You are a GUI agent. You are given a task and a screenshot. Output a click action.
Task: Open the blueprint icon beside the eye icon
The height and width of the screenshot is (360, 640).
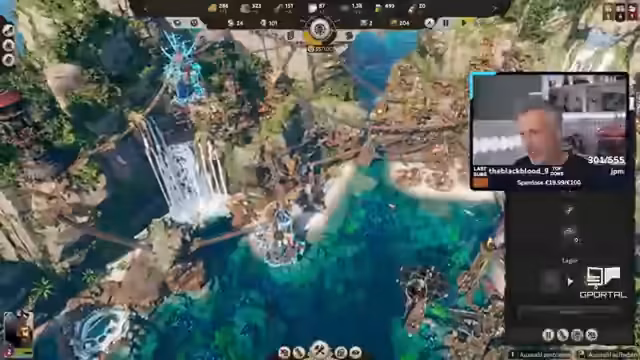[x=341, y=352]
